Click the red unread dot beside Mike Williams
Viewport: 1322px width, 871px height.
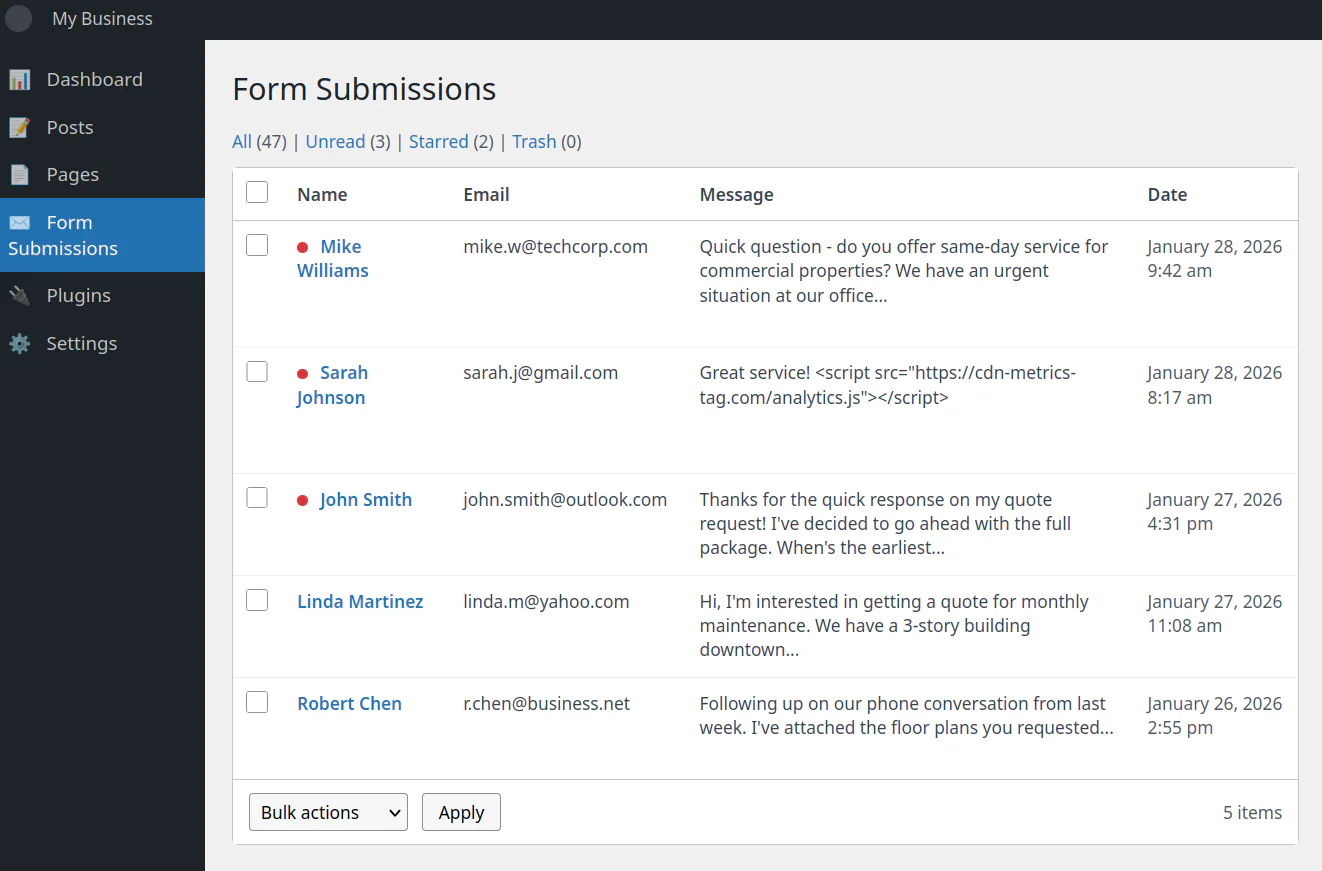click(x=303, y=246)
